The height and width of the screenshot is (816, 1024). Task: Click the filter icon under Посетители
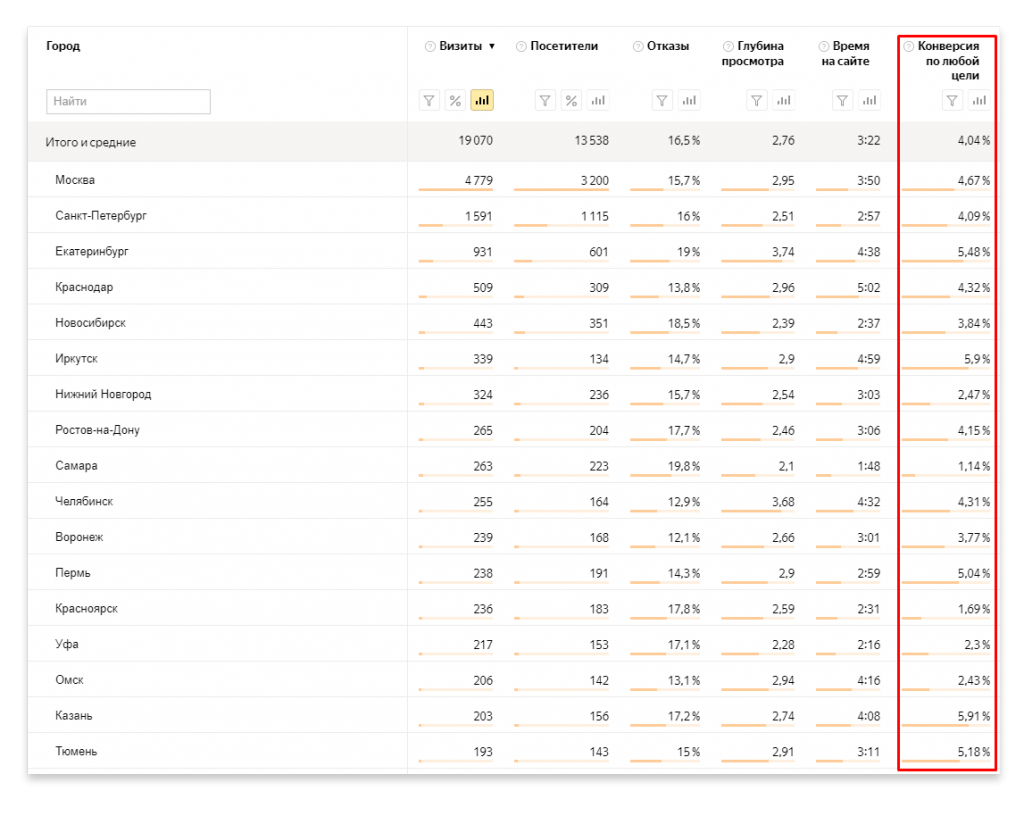coord(545,101)
